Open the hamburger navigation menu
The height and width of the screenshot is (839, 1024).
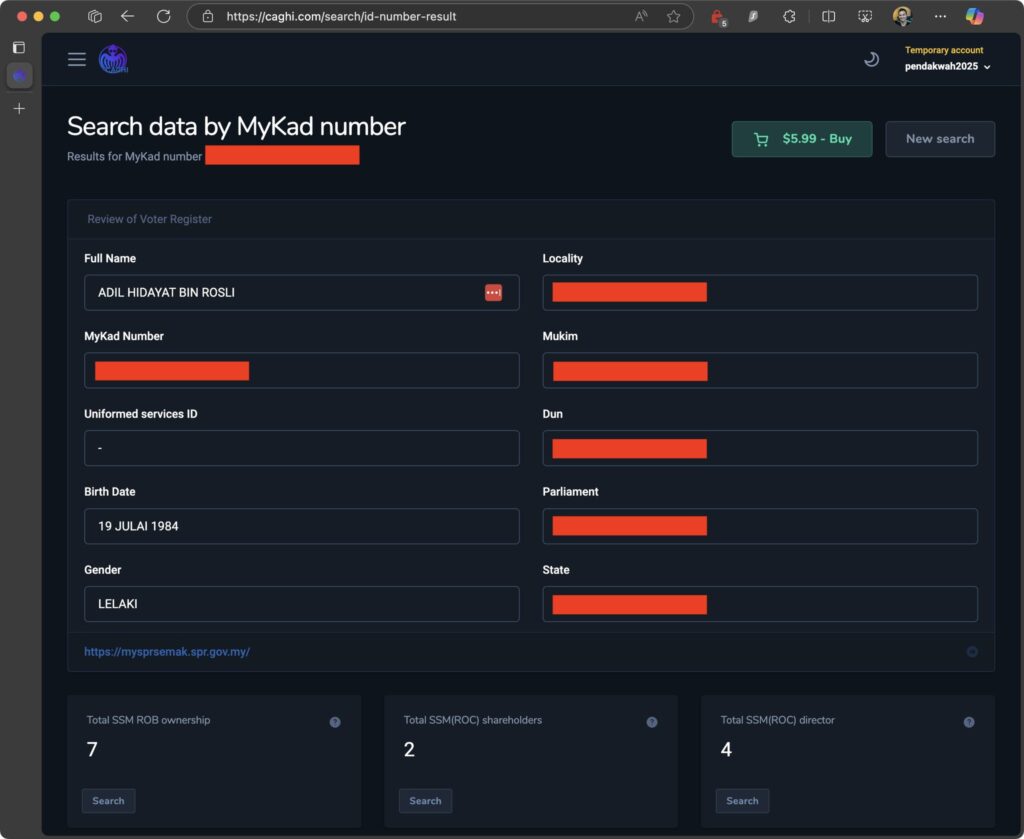tap(77, 60)
